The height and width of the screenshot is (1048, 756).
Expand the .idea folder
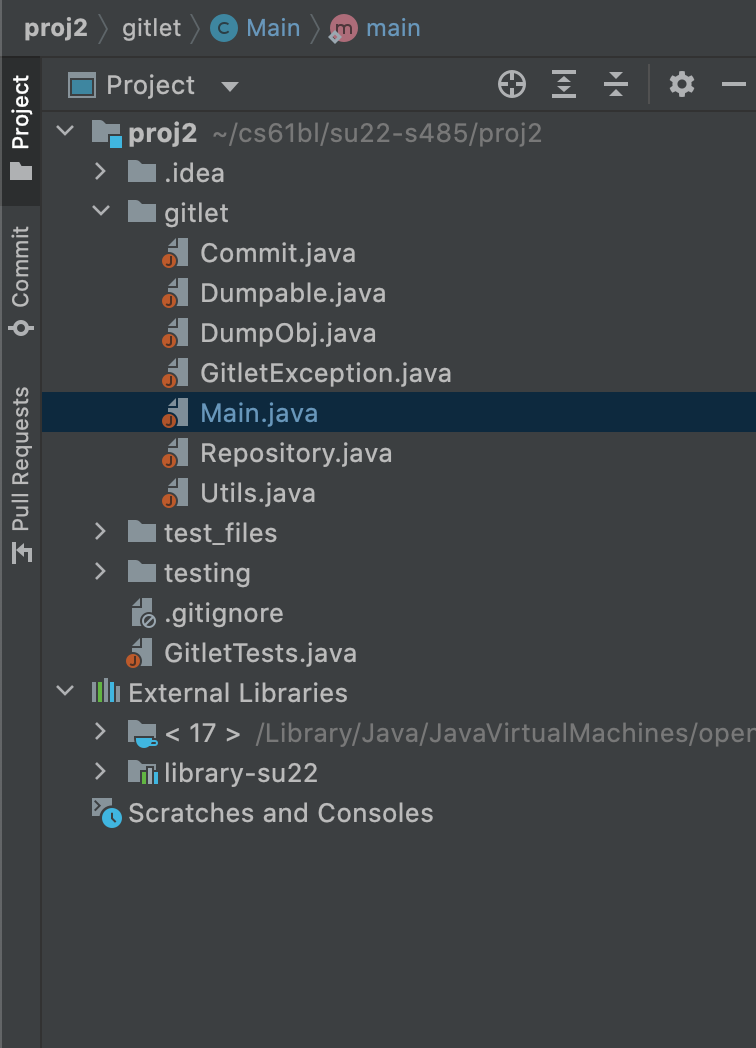[x=100, y=172]
